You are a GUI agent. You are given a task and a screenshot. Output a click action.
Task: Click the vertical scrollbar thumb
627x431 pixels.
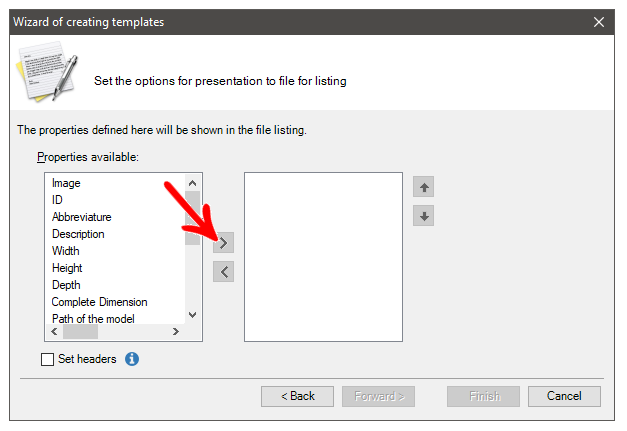[192, 218]
